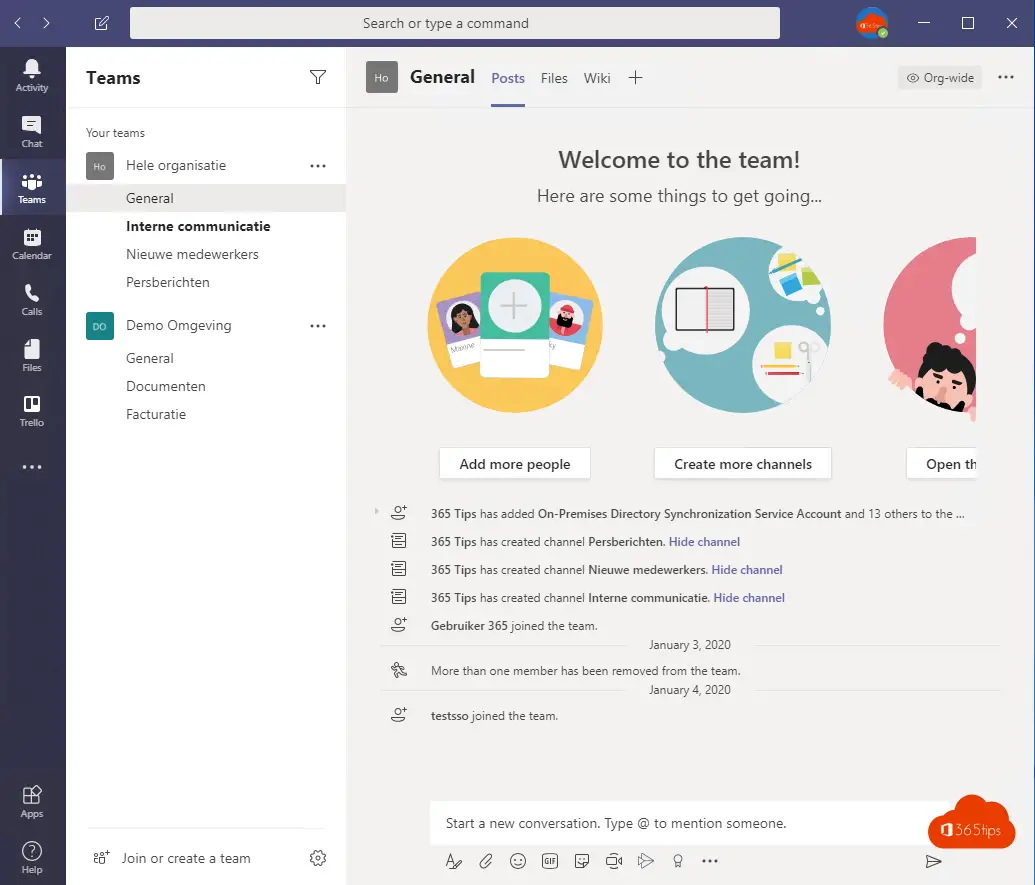Image resolution: width=1035 pixels, height=885 pixels.
Task: Hide channel link for Nieuwe medewerkers
Action: point(747,570)
